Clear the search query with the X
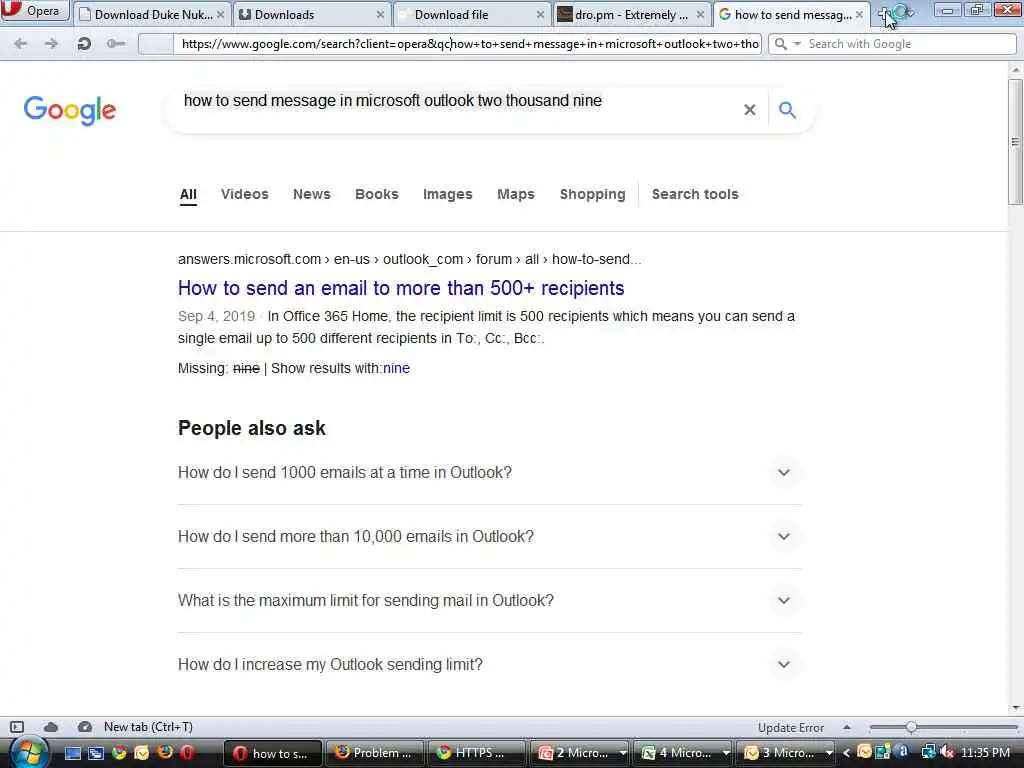Screen dimensions: 1024x768 click(x=750, y=110)
